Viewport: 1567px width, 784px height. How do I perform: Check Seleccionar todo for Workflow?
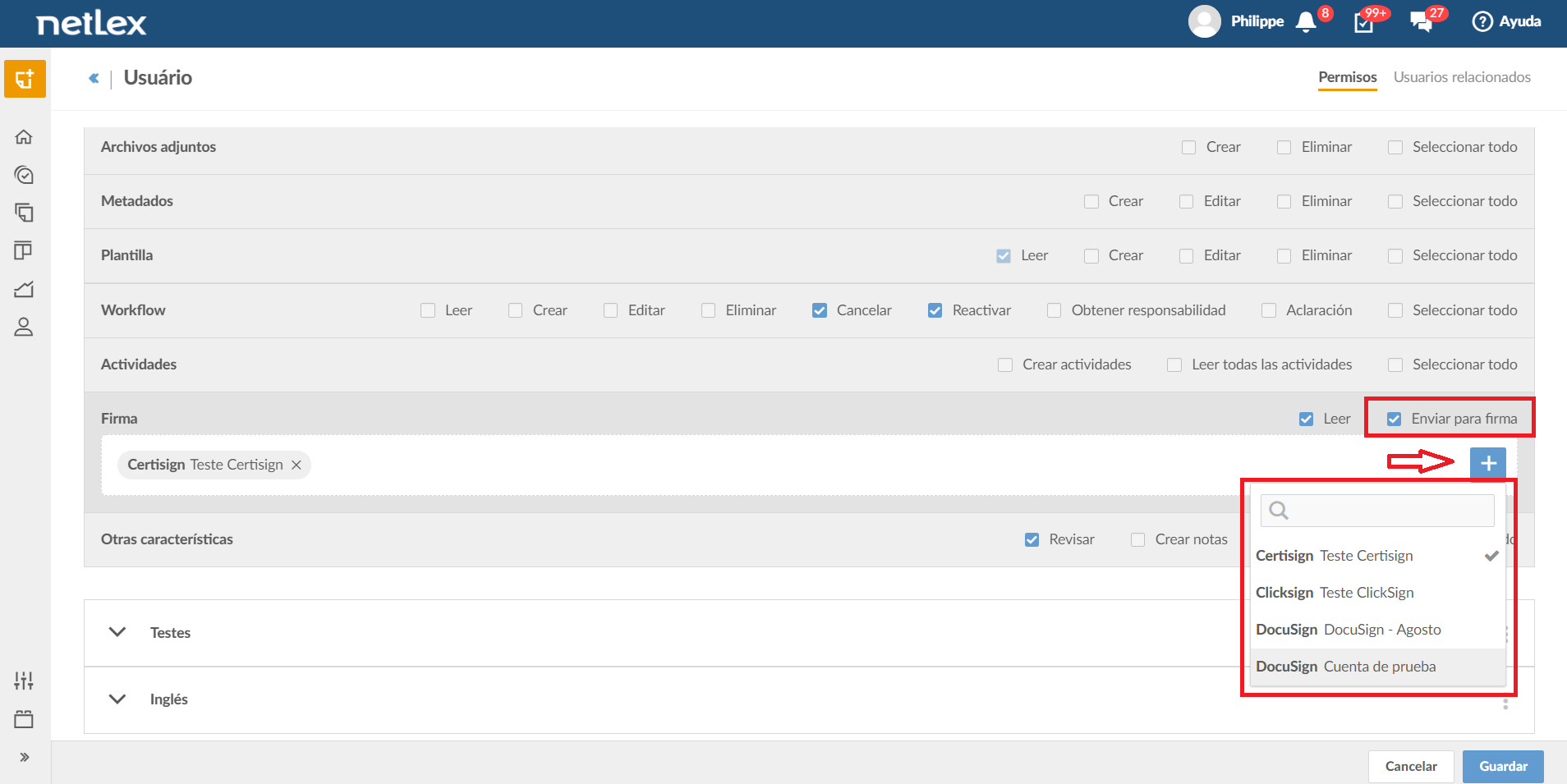1395,310
